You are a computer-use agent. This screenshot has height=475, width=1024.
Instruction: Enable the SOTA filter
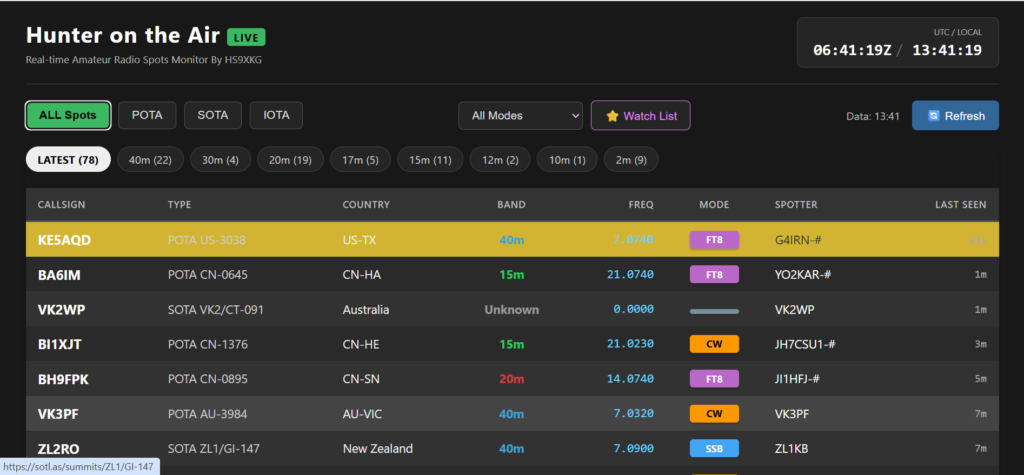tap(212, 115)
